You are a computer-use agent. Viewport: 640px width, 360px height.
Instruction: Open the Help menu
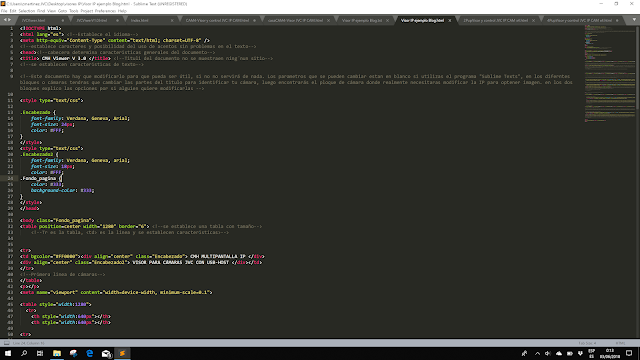pos(122,11)
